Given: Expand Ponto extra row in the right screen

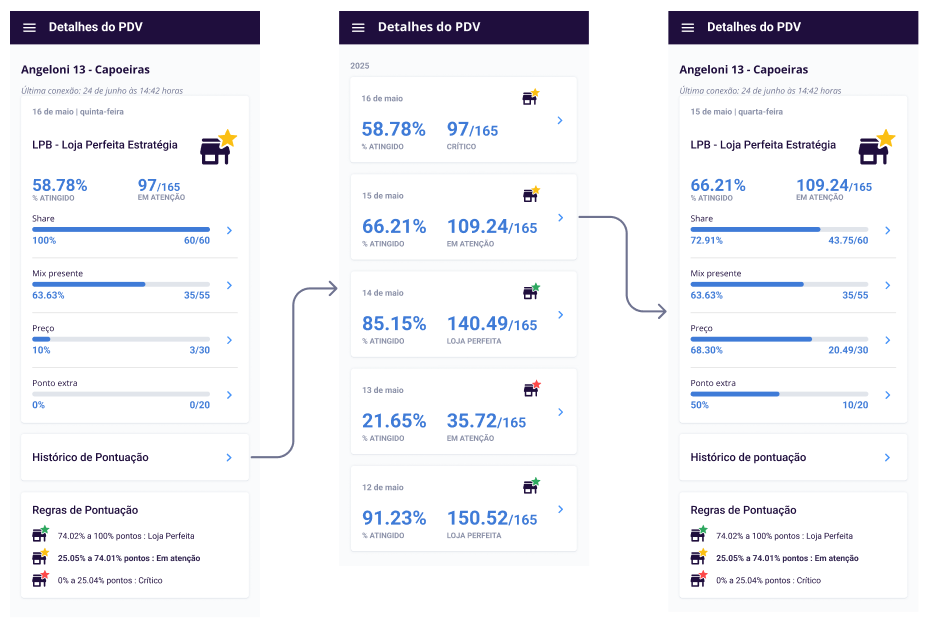Looking at the screenshot, I should (x=887, y=396).
